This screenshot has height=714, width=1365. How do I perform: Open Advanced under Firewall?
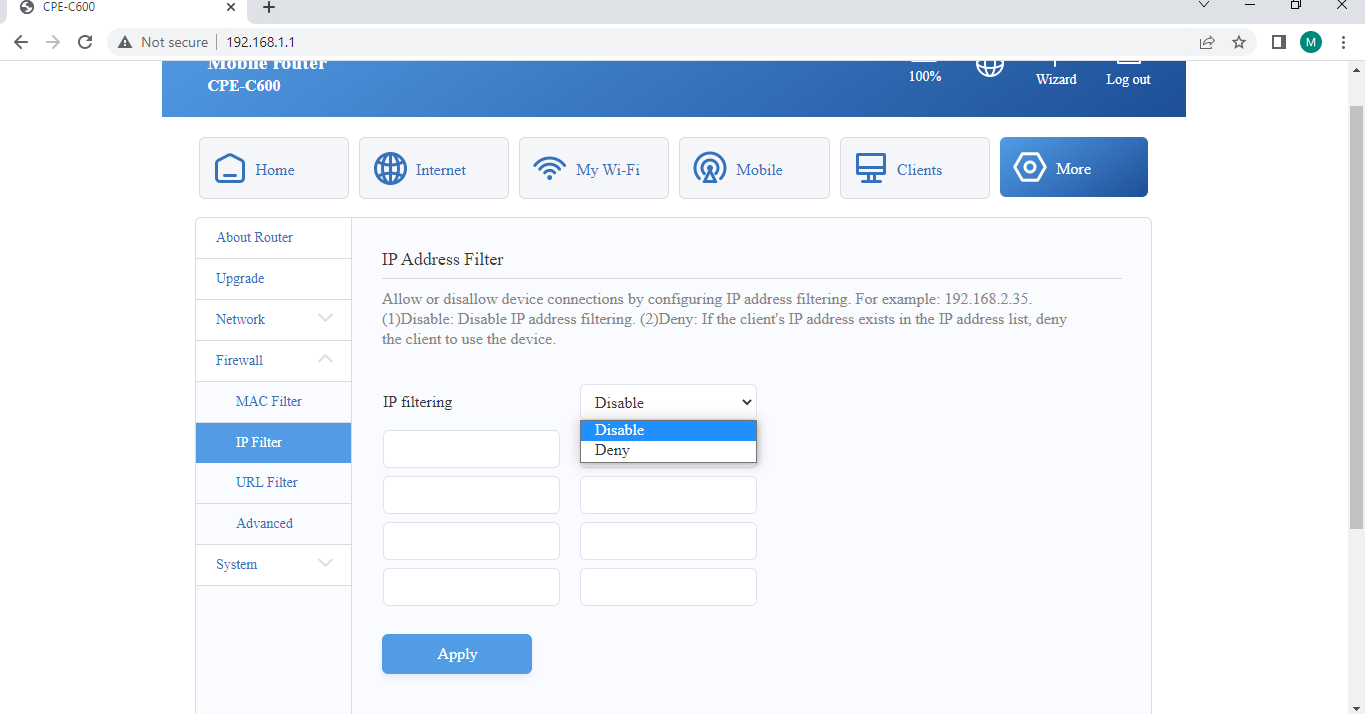point(274,524)
